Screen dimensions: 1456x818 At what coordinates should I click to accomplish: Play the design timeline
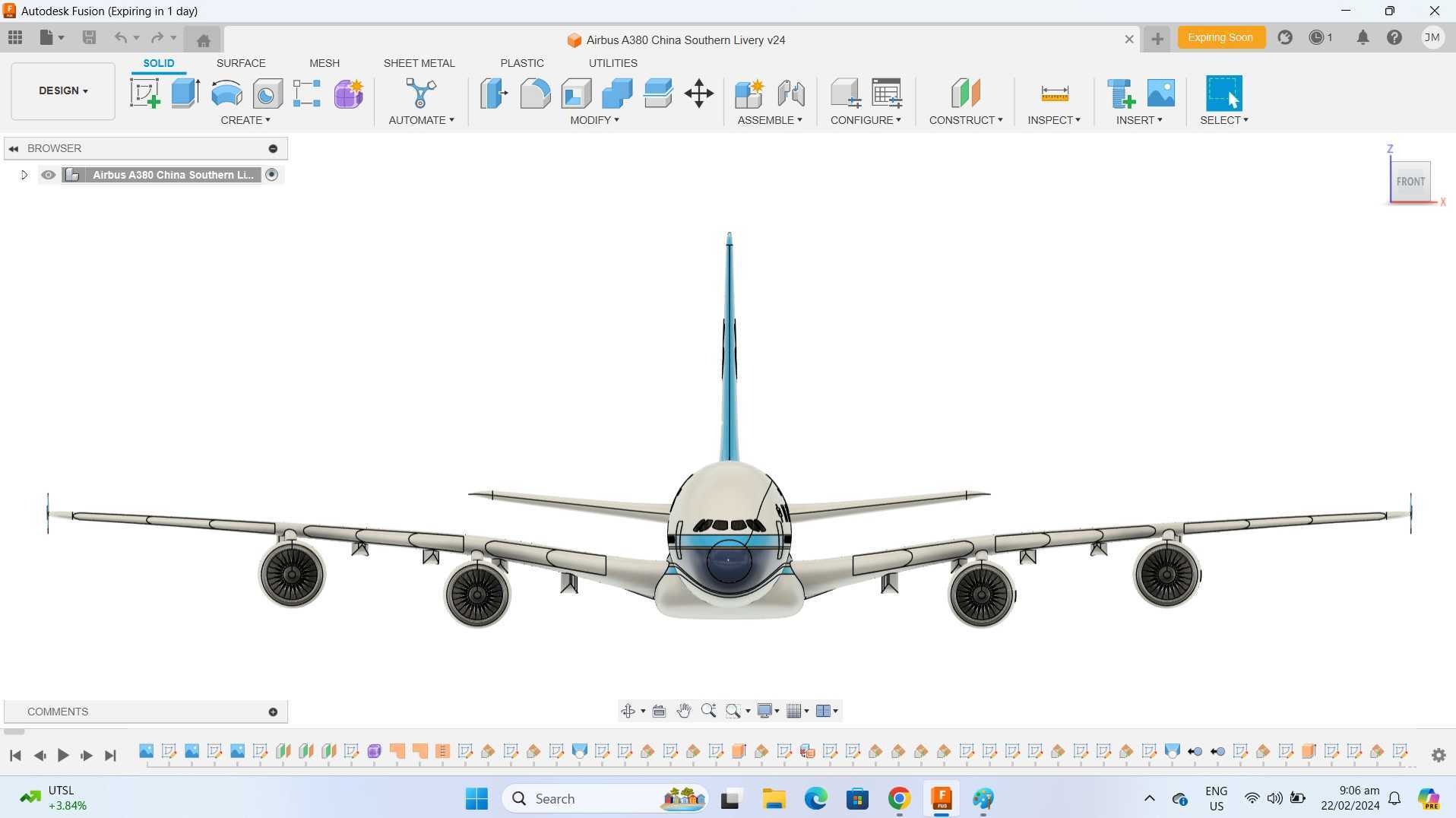(x=63, y=755)
